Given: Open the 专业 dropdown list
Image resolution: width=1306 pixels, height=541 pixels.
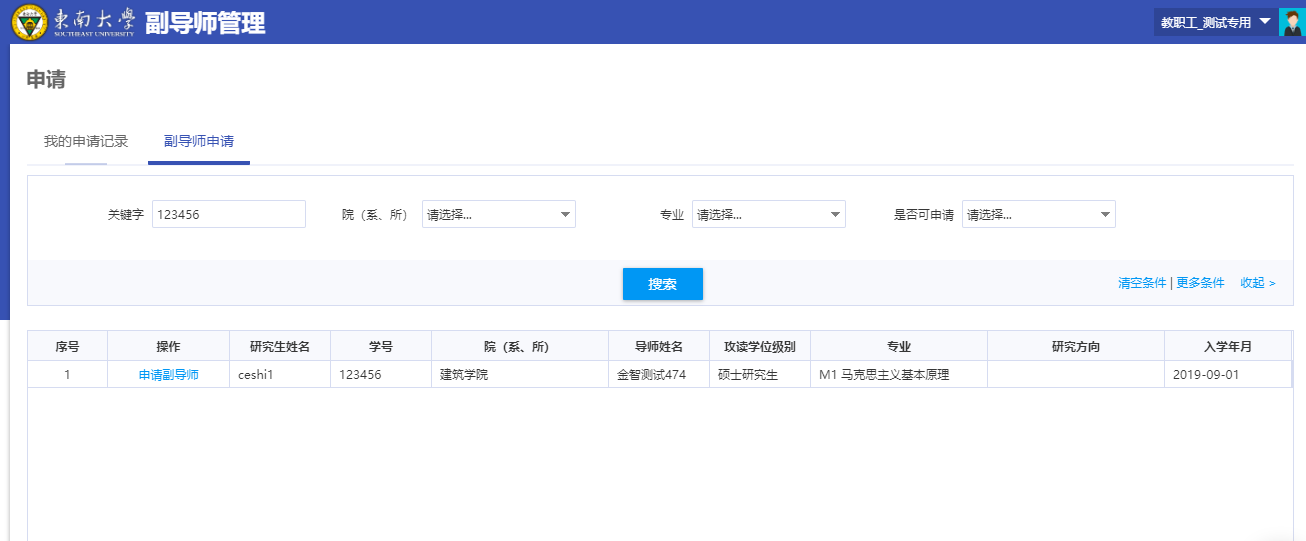Looking at the screenshot, I should [768, 214].
